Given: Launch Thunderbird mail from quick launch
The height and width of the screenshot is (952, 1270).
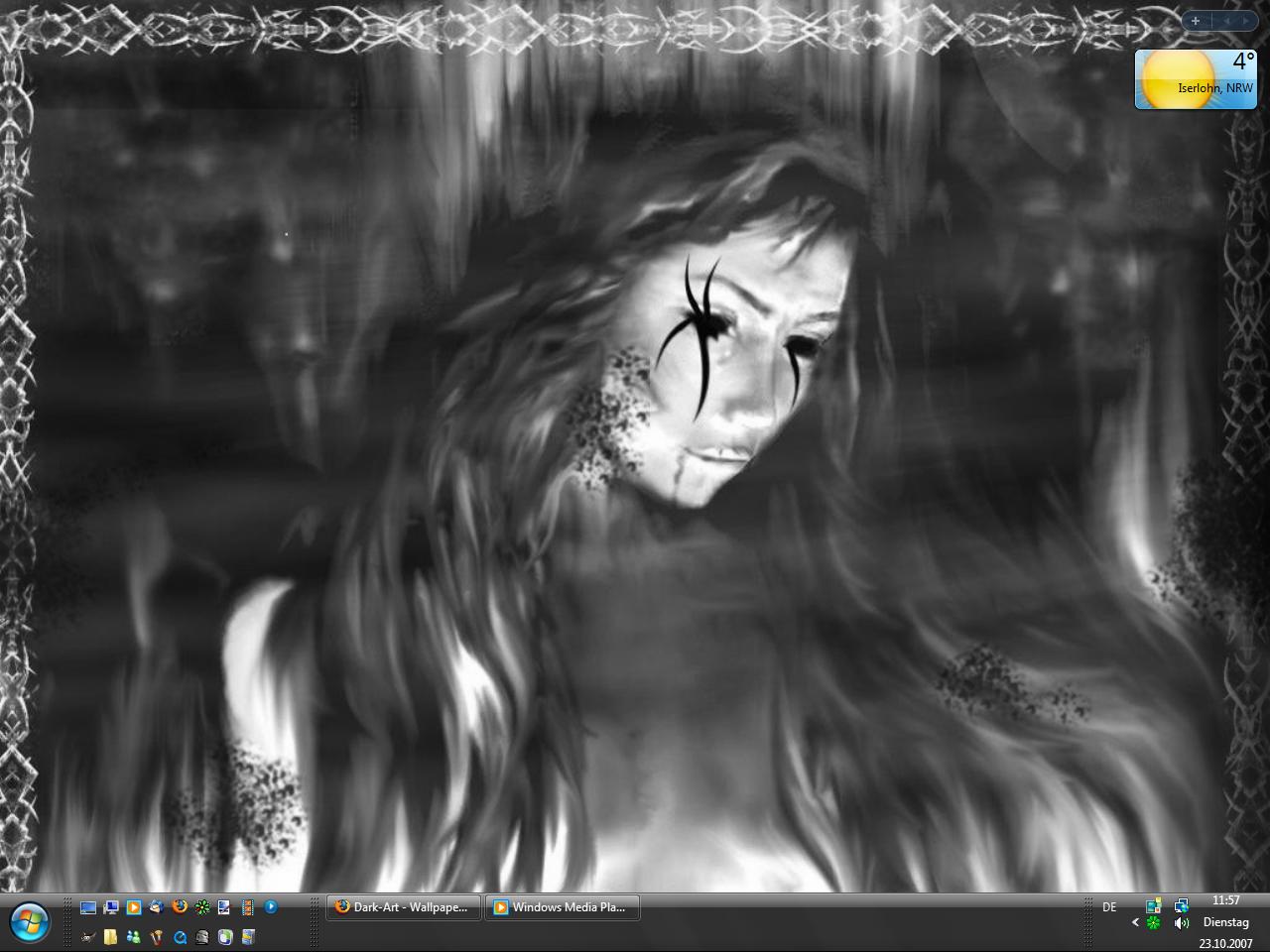Looking at the screenshot, I should coord(157,906).
